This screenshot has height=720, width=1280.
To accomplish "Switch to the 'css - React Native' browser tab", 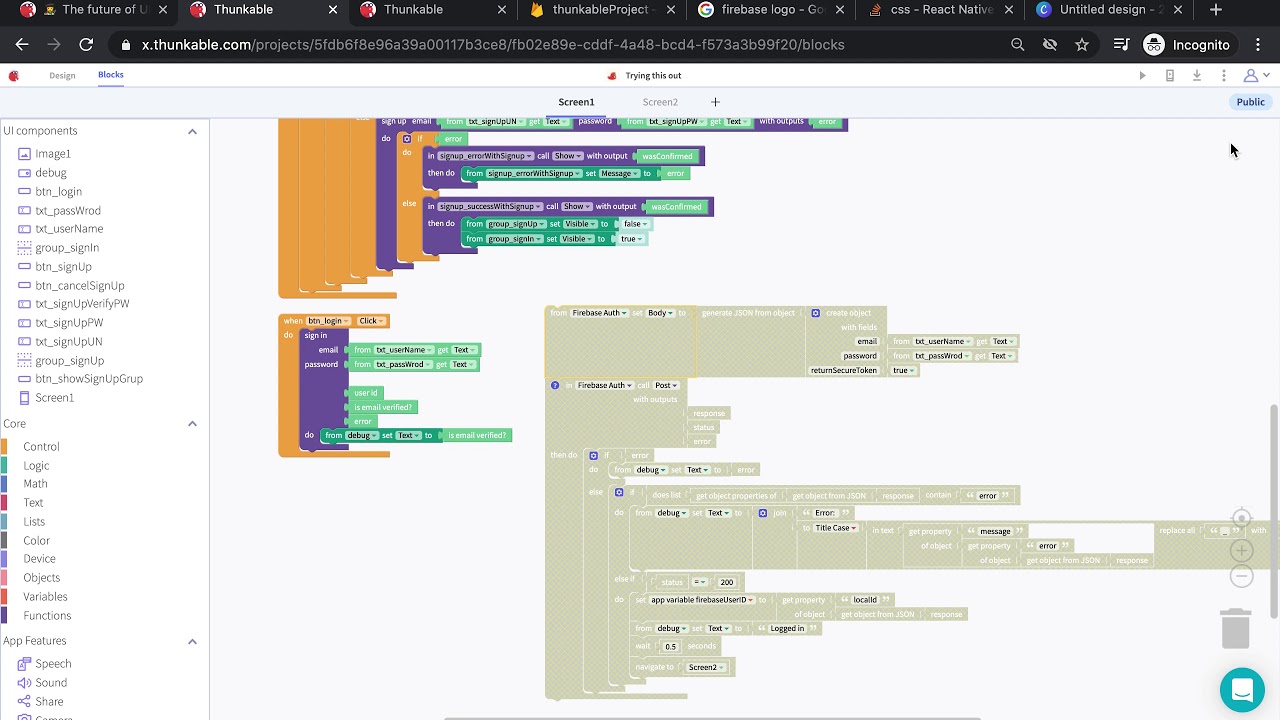I will pos(942,10).
